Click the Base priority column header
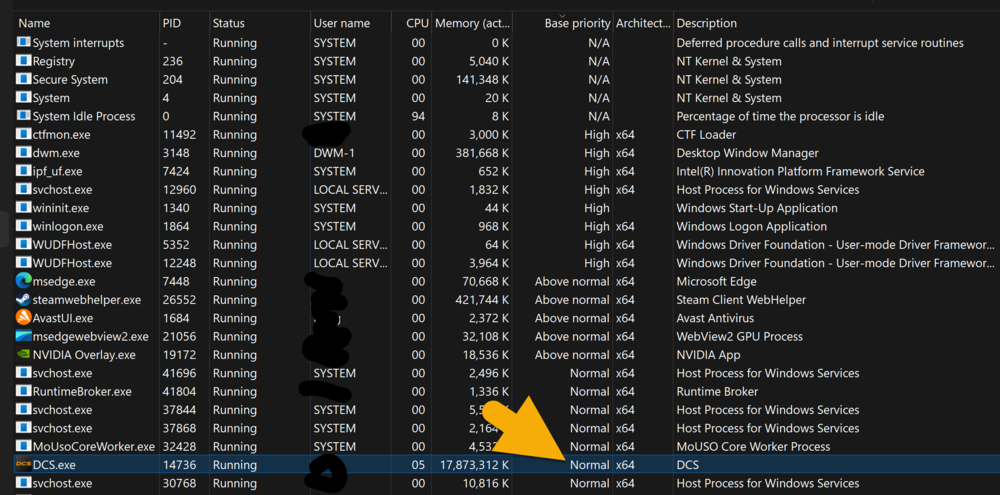The height and width of the screenshot is (495, 1000). 577,24
